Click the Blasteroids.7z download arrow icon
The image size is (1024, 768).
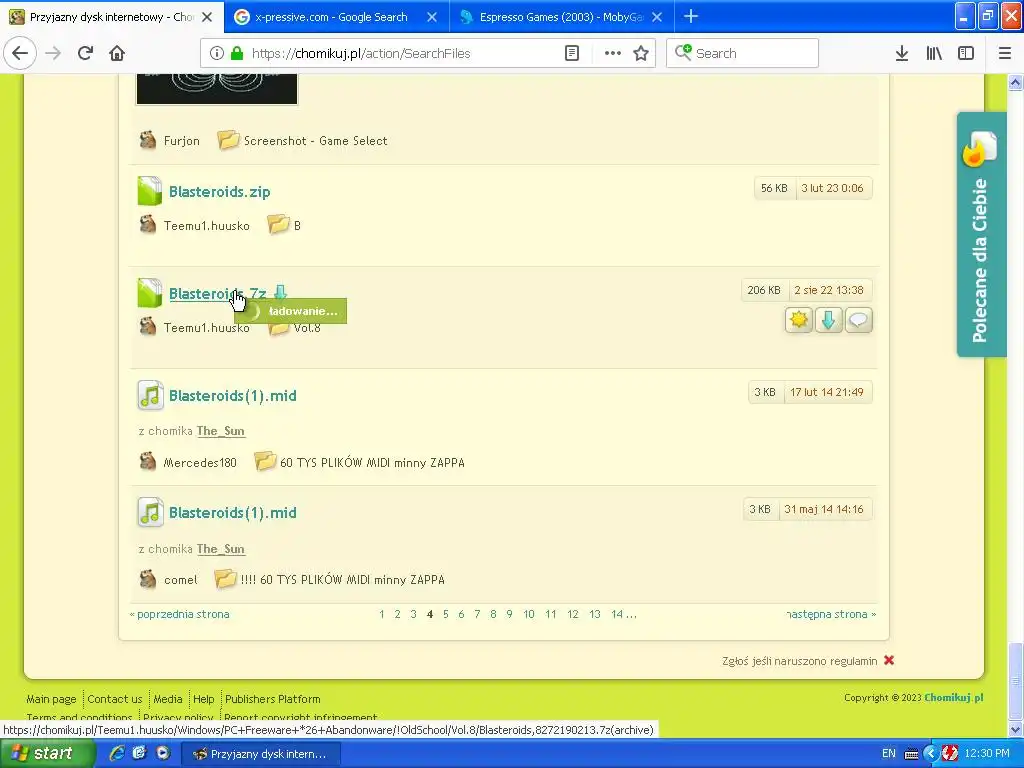click(280, 293)
